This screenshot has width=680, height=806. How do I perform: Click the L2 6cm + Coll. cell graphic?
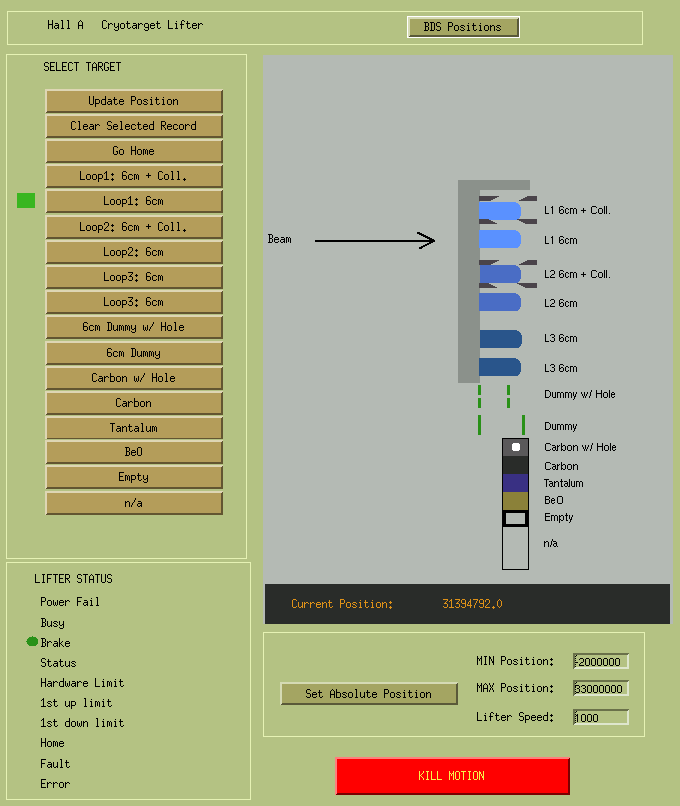click(501, 274)
